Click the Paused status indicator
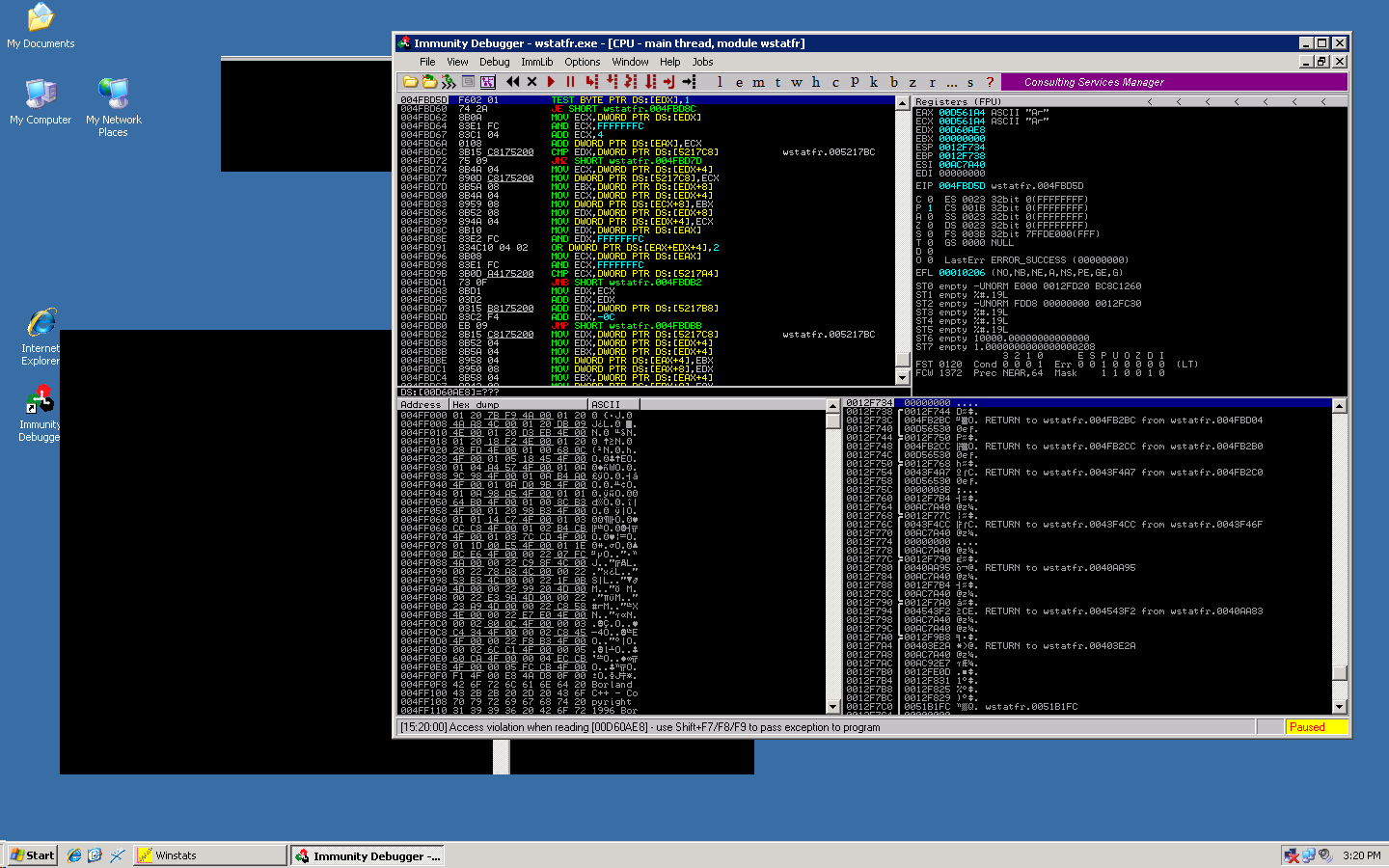Screen dimensions: 1389x868 pos(1316,727)
